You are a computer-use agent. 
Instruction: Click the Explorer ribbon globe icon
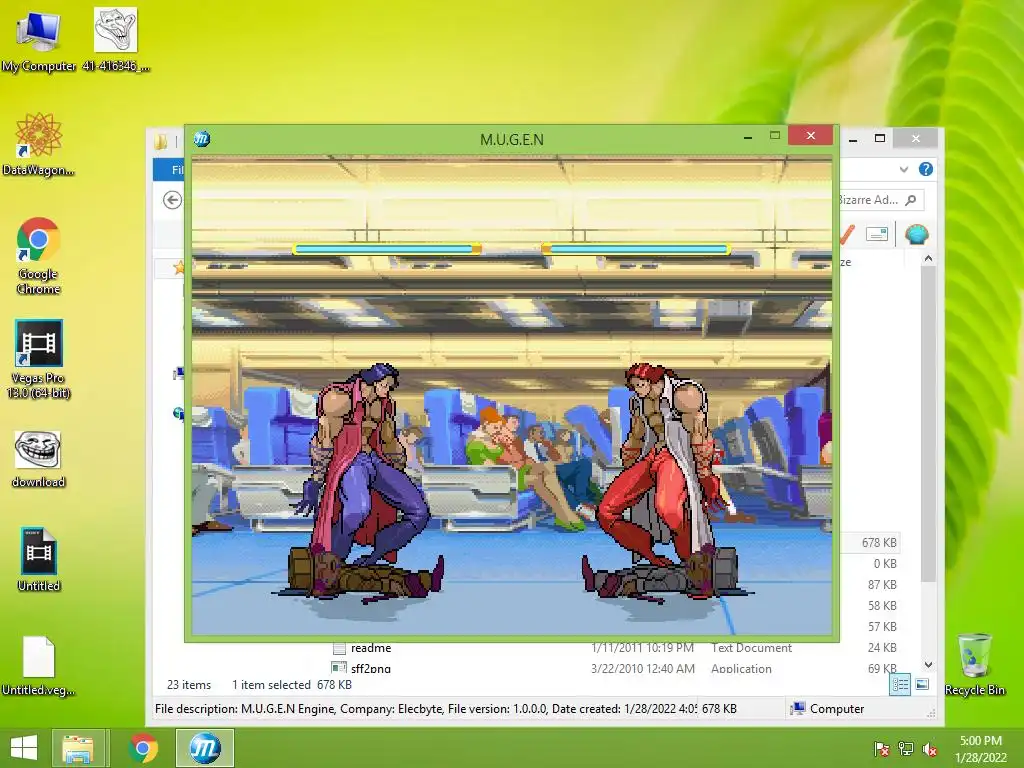tap(917, 234)
